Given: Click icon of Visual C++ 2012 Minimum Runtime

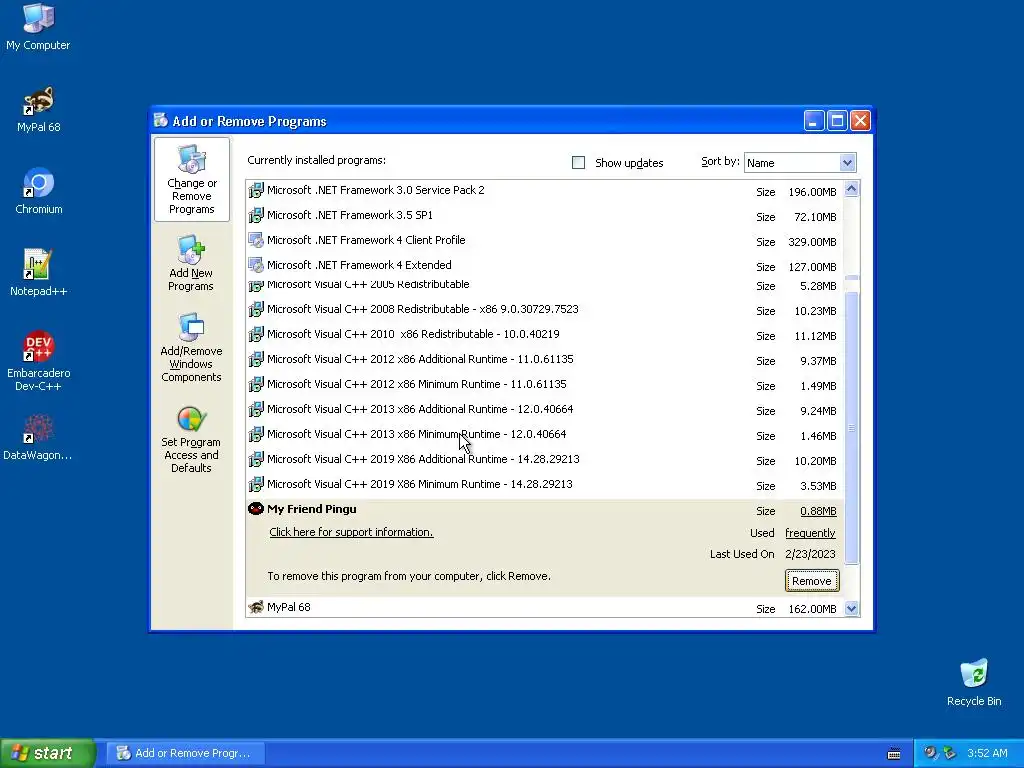Looking at the screenshot, I should click(x=256, y=385).
